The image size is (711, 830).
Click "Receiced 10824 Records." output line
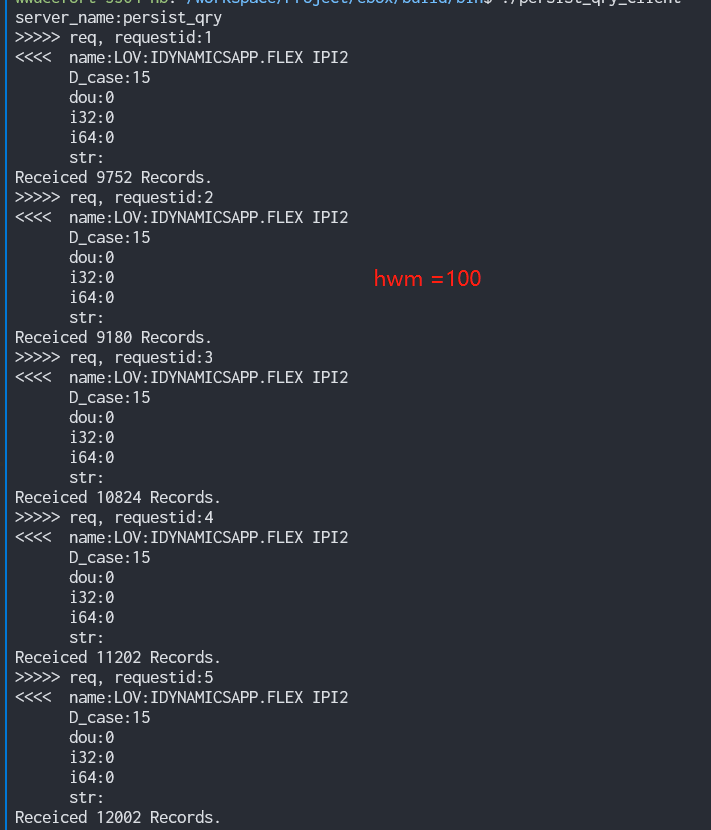point(118,497)
